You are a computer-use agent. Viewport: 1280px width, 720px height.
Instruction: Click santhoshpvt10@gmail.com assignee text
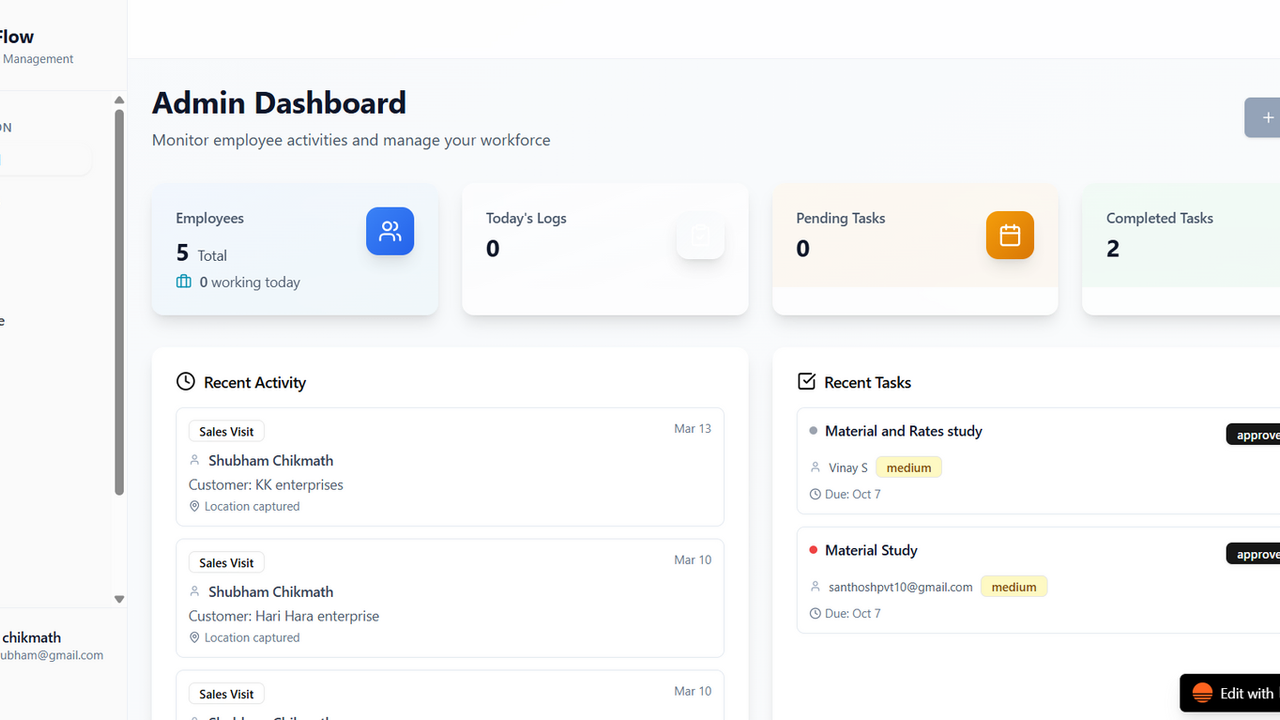coord(900,587)
